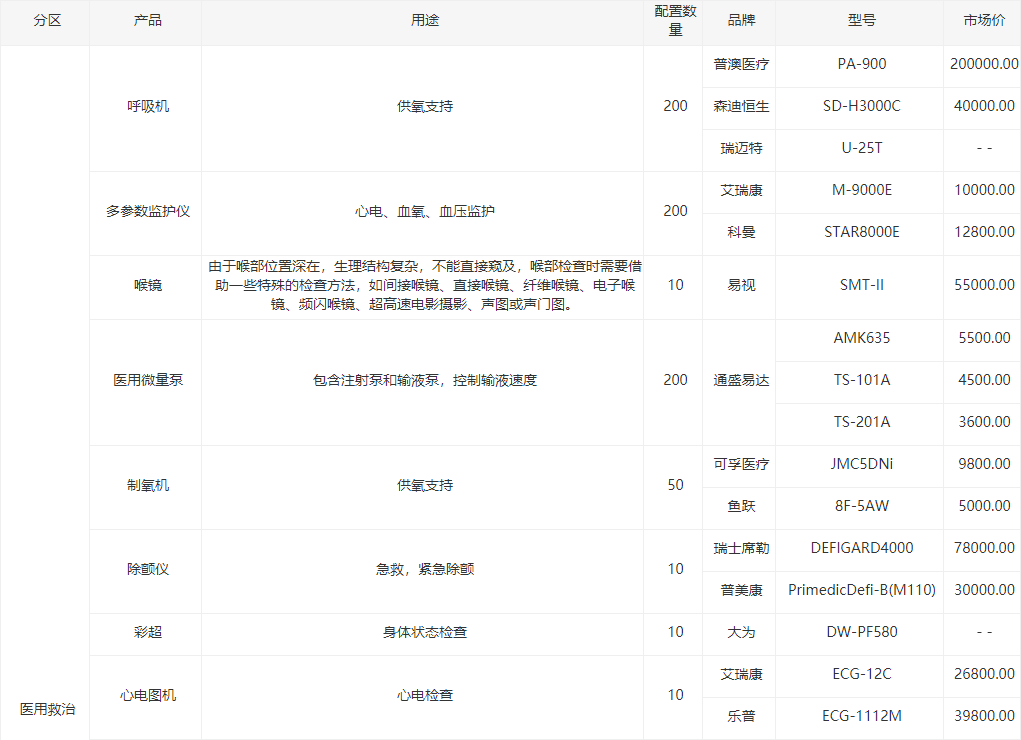Select brand cell 瑞迈特
Screen dimensions: 1021x740
click(741, 149)
